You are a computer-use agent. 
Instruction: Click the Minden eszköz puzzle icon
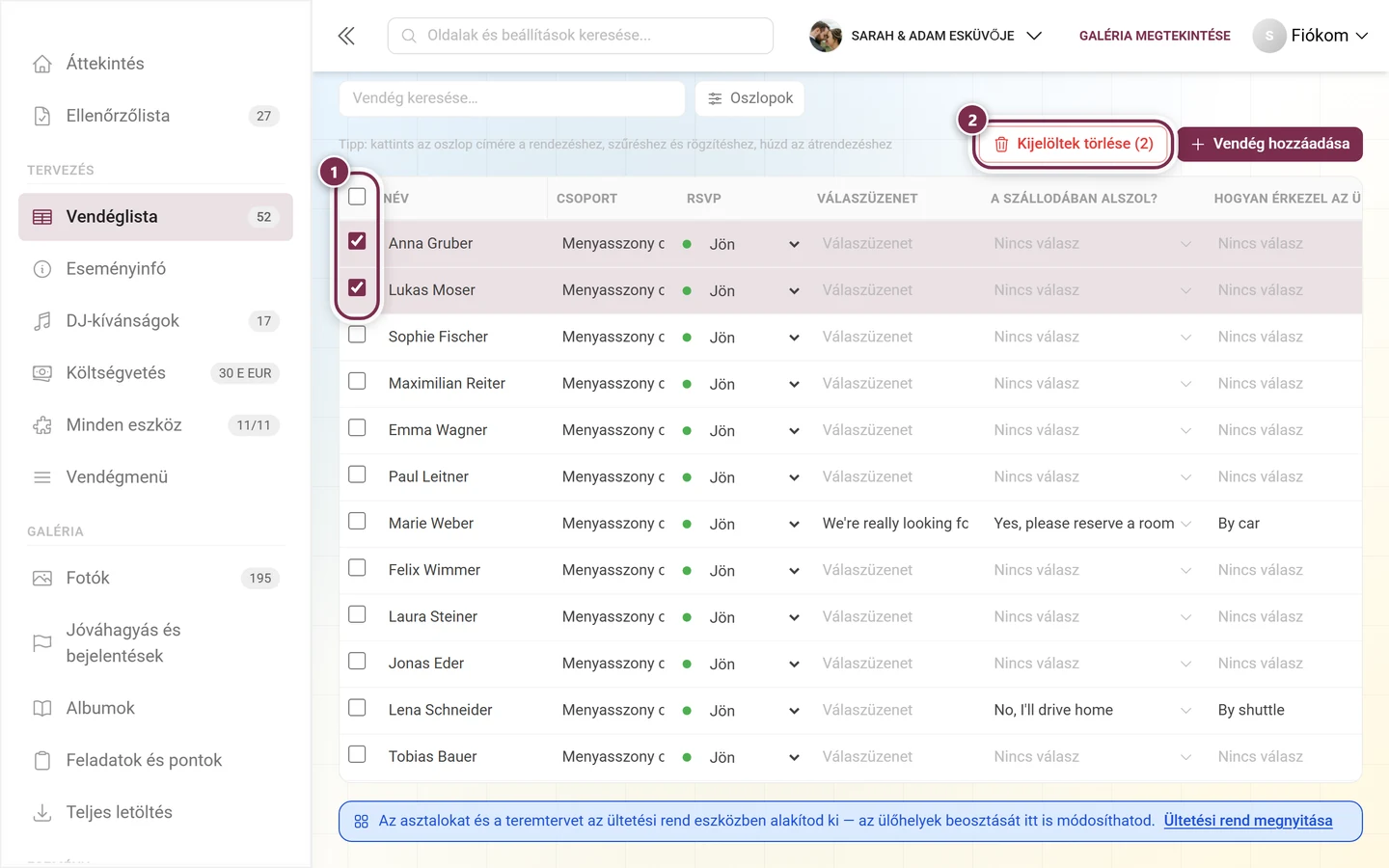[42, 425]
